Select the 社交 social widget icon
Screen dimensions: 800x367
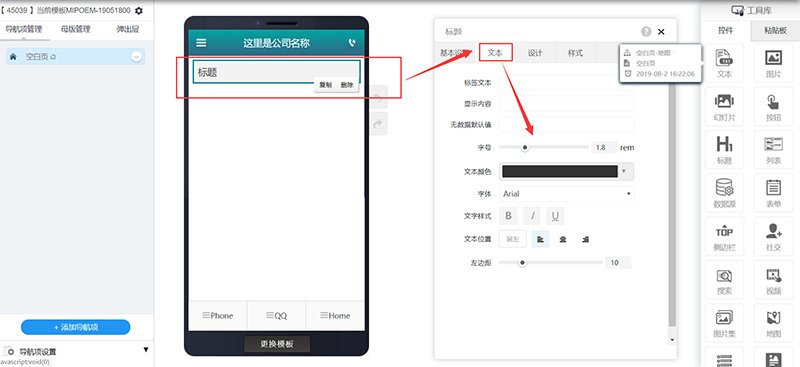pyautogui.click(x=773, y=236)
